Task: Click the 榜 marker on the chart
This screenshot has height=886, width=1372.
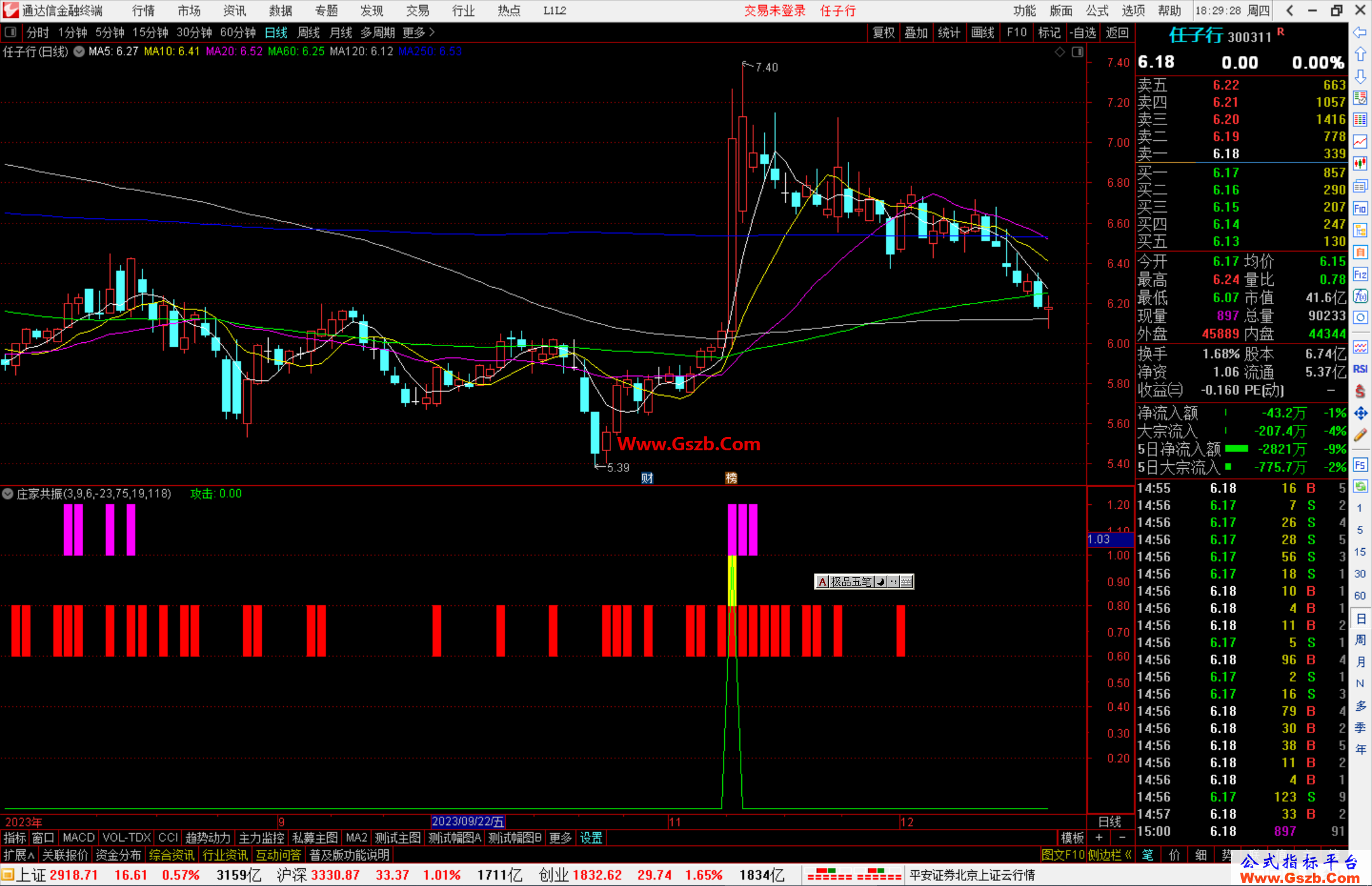Action: [731, 478]
